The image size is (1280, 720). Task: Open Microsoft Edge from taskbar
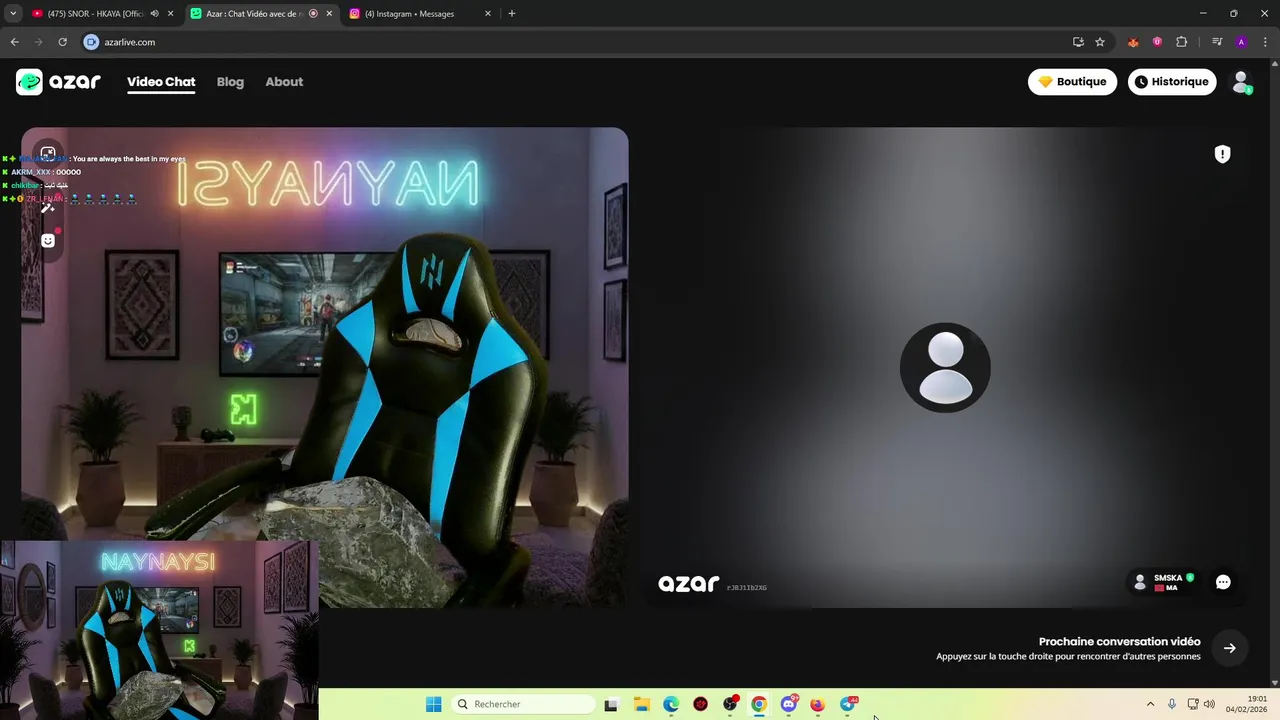[671, 704]
